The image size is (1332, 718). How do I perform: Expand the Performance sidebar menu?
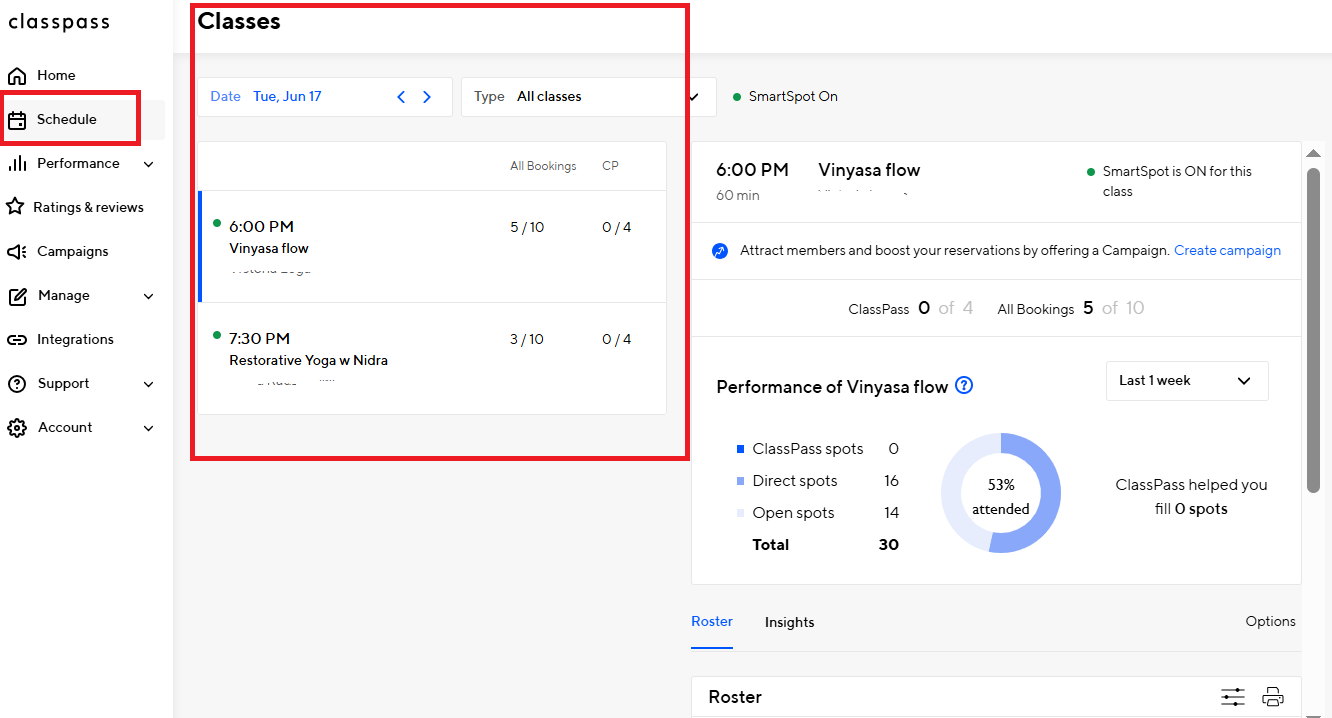point(148,164)
